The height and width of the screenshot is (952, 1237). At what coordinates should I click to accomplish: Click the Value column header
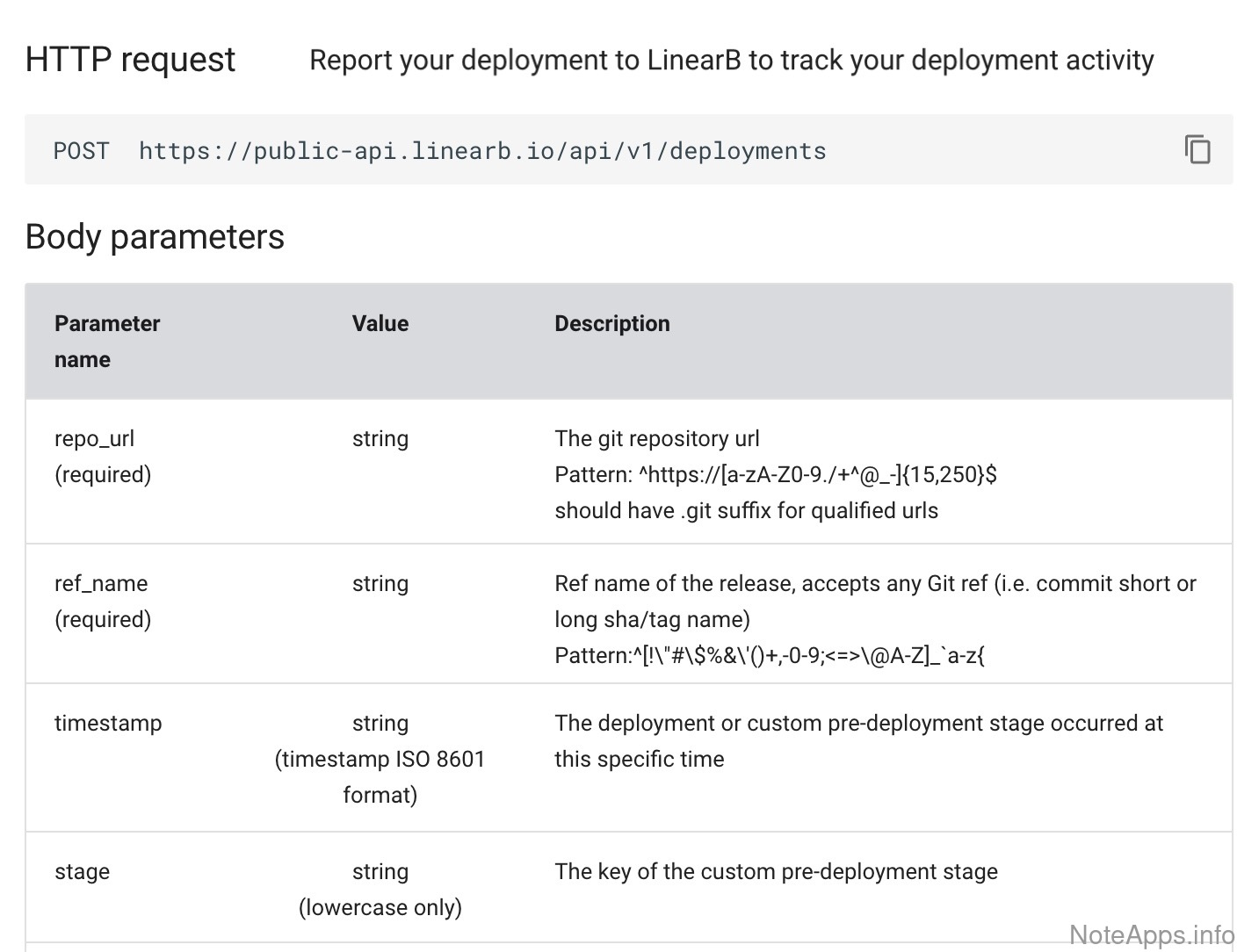click(380, 323)
